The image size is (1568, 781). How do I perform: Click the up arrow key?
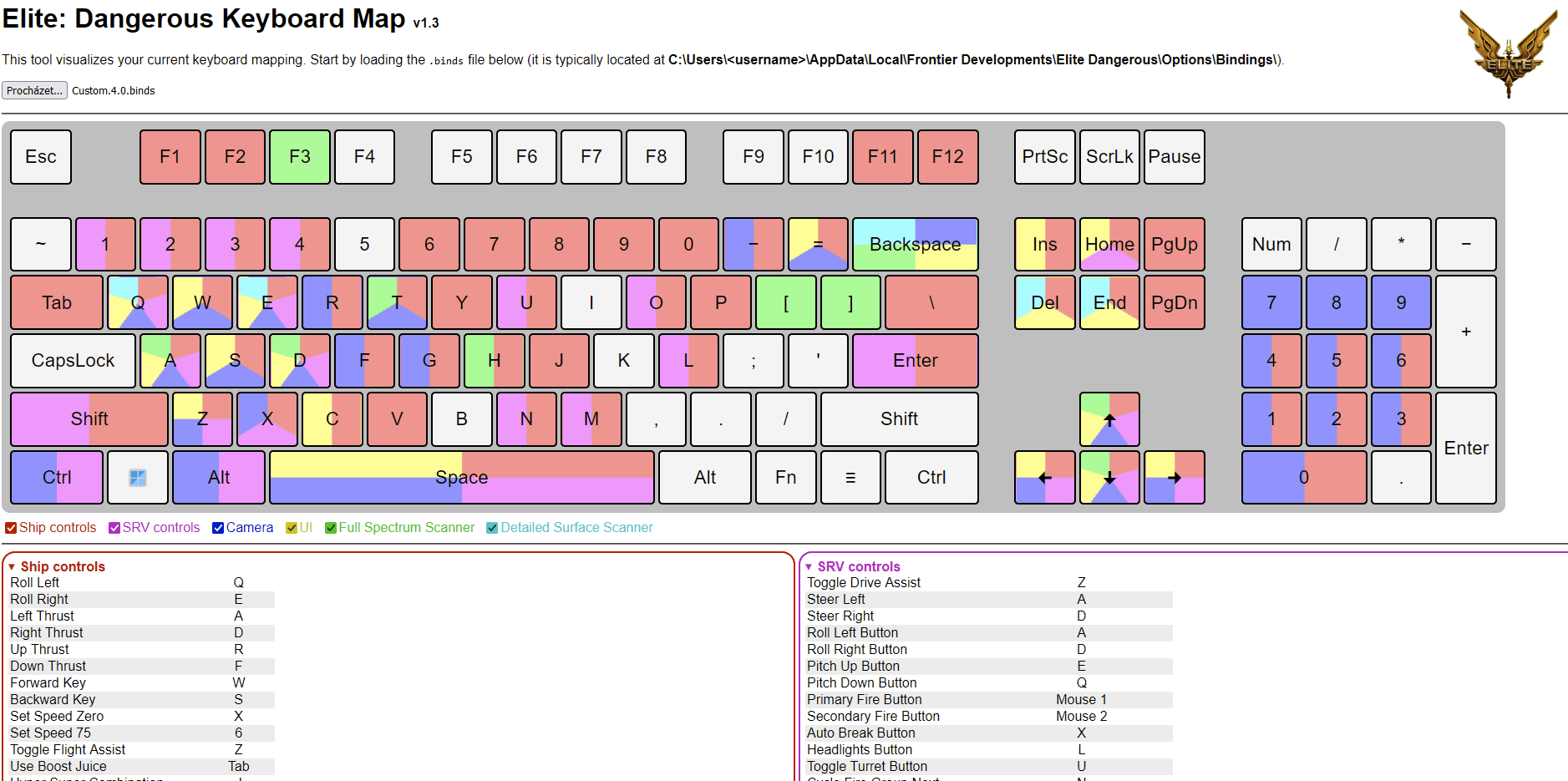(1109, 419)
